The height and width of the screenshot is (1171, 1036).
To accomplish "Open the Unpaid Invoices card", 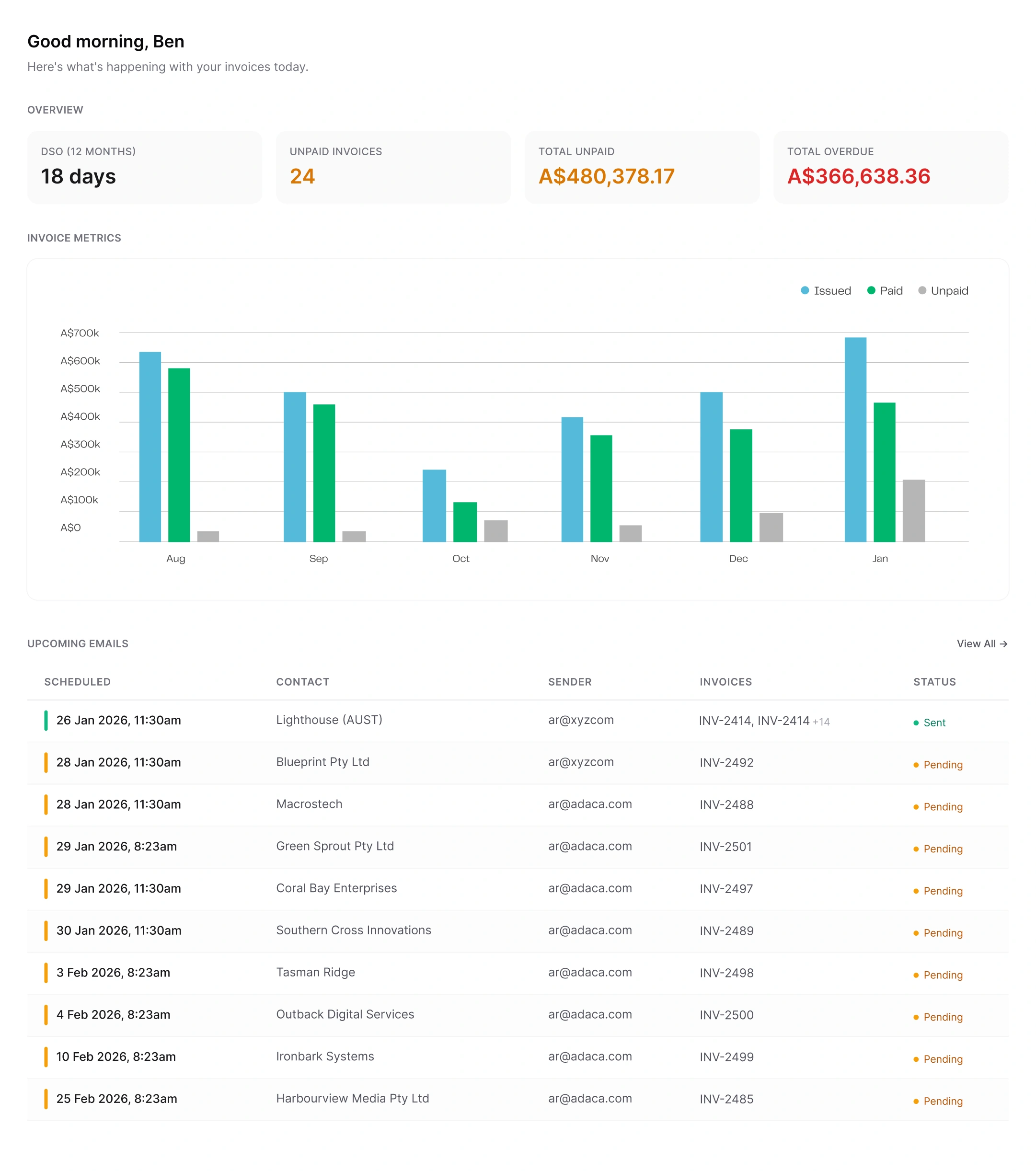I will (x=393, y=167).
